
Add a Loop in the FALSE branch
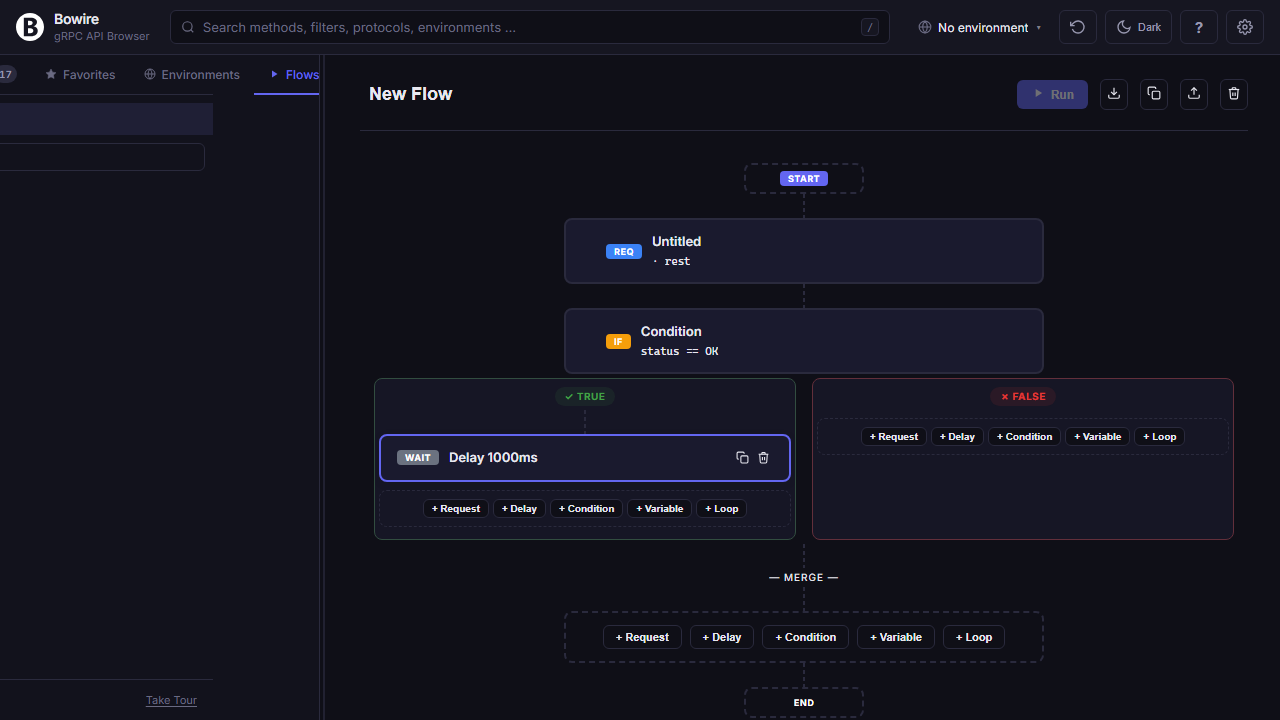[x=1160, y=437]
